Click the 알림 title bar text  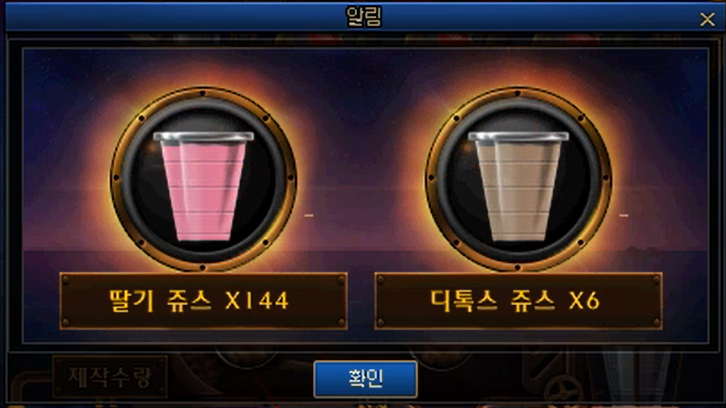(363, 17)
